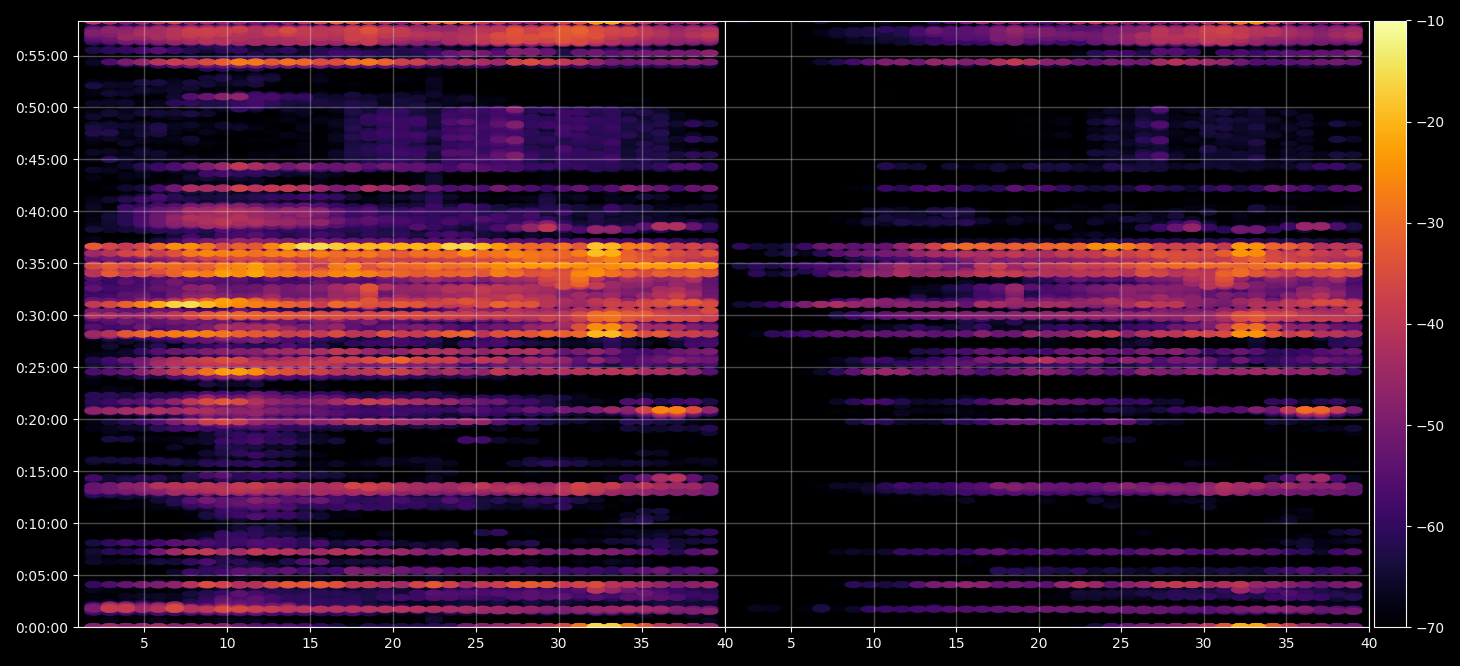Click the −70 colorbar tick label
The width and height of the screenshot is (1460, 666).
pyautogui.click(x=1429, y=627)
